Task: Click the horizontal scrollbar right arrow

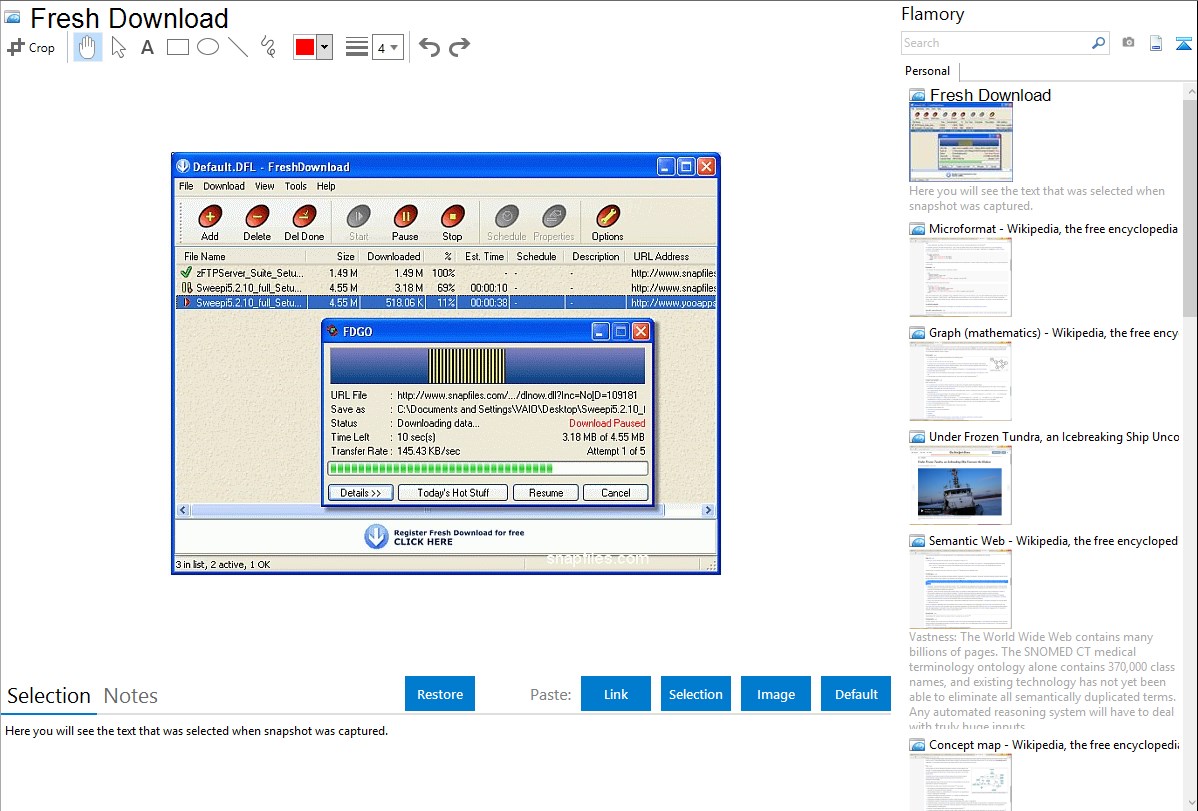Action: 708,510
